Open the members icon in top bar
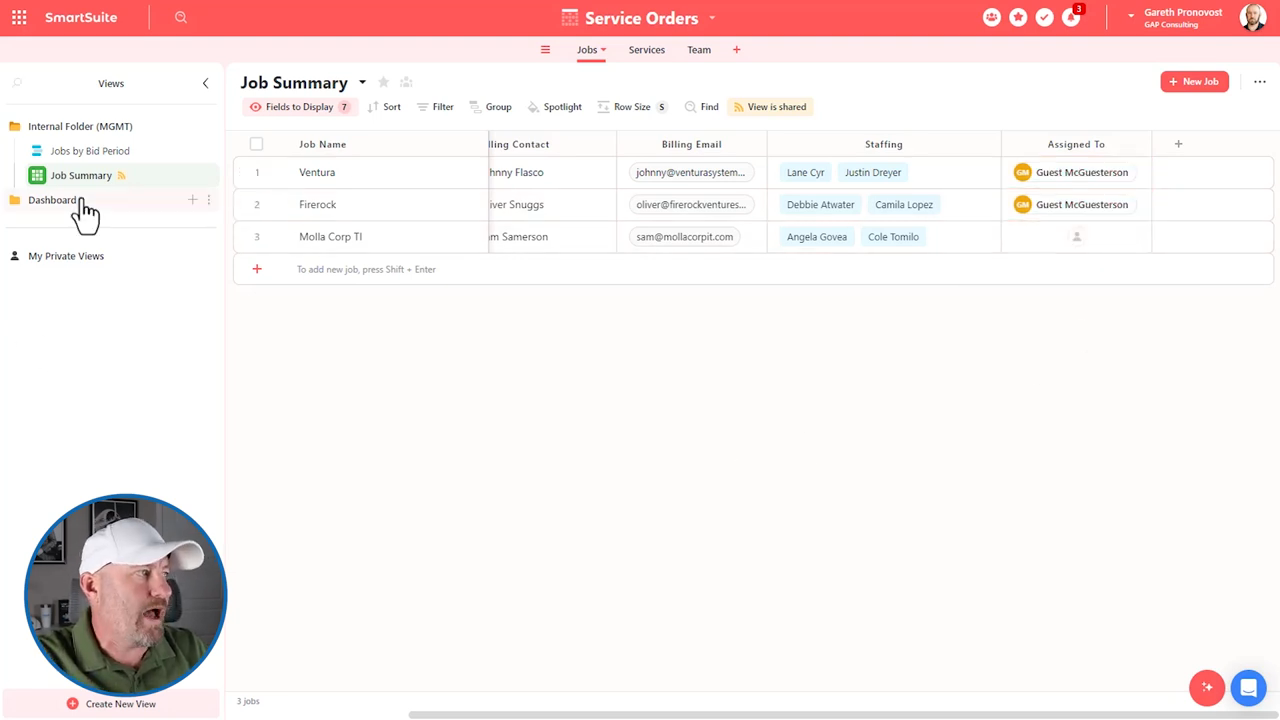The image size is (1280, 720). pos(991,17)
